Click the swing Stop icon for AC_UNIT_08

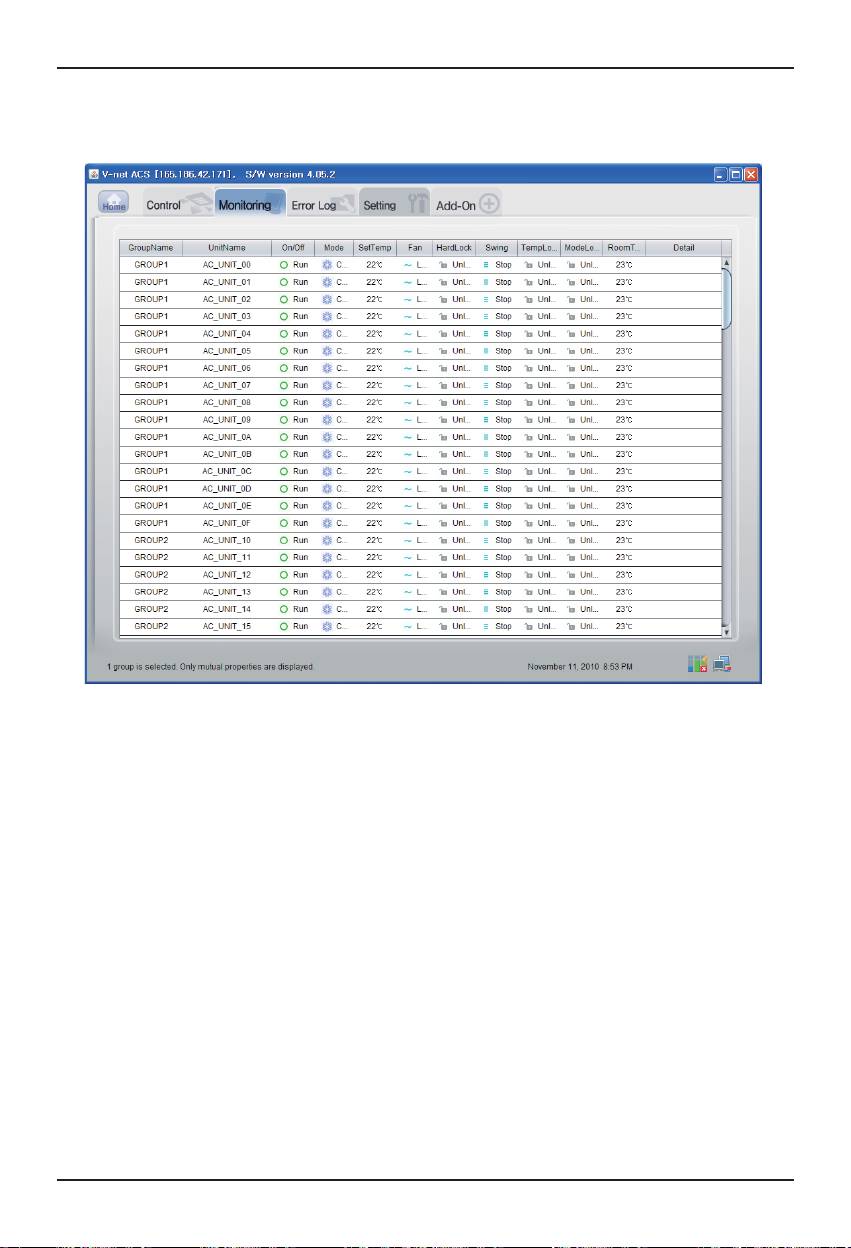[x=486, y=402]
